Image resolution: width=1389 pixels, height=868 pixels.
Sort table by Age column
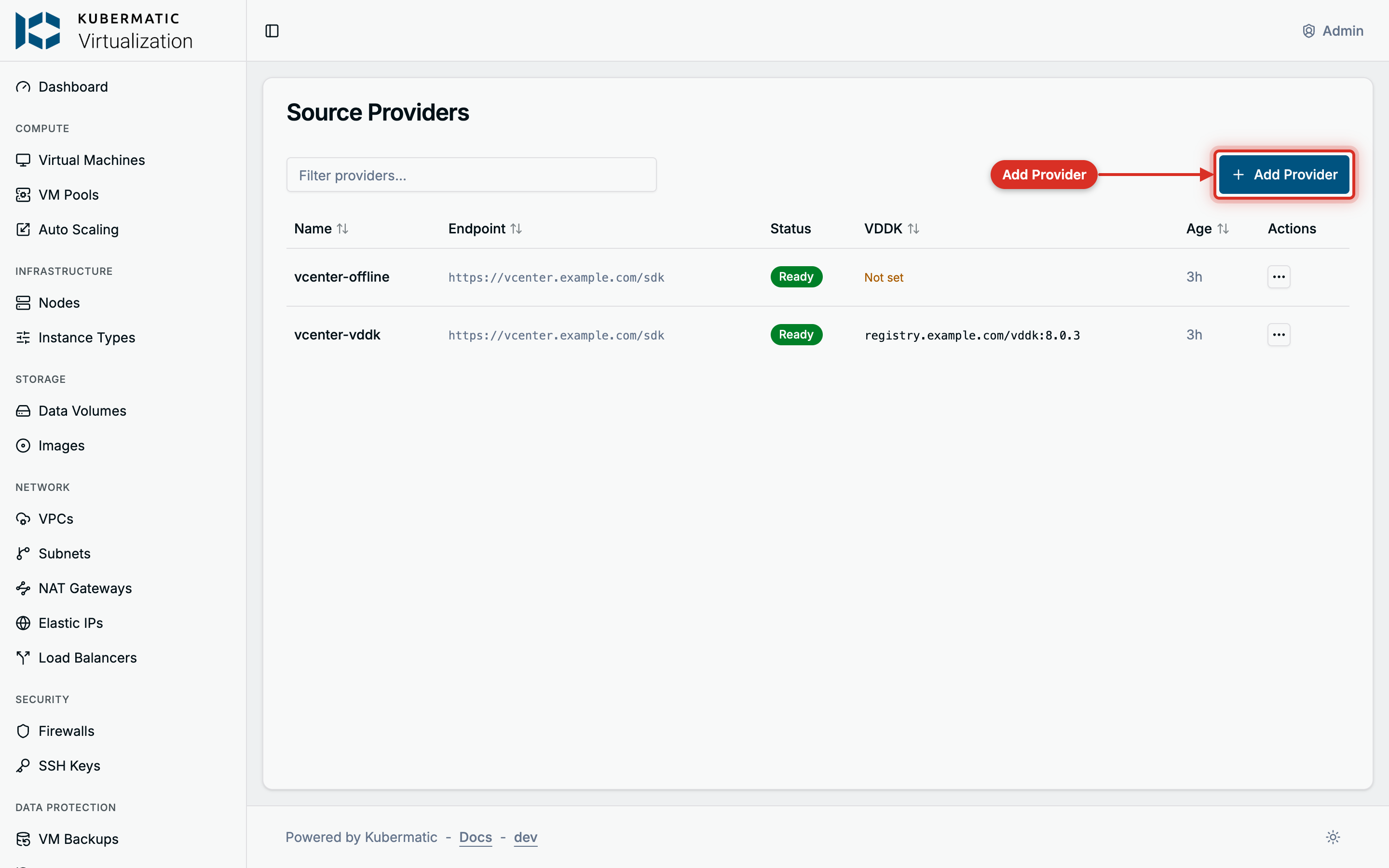pos(1208,229)
